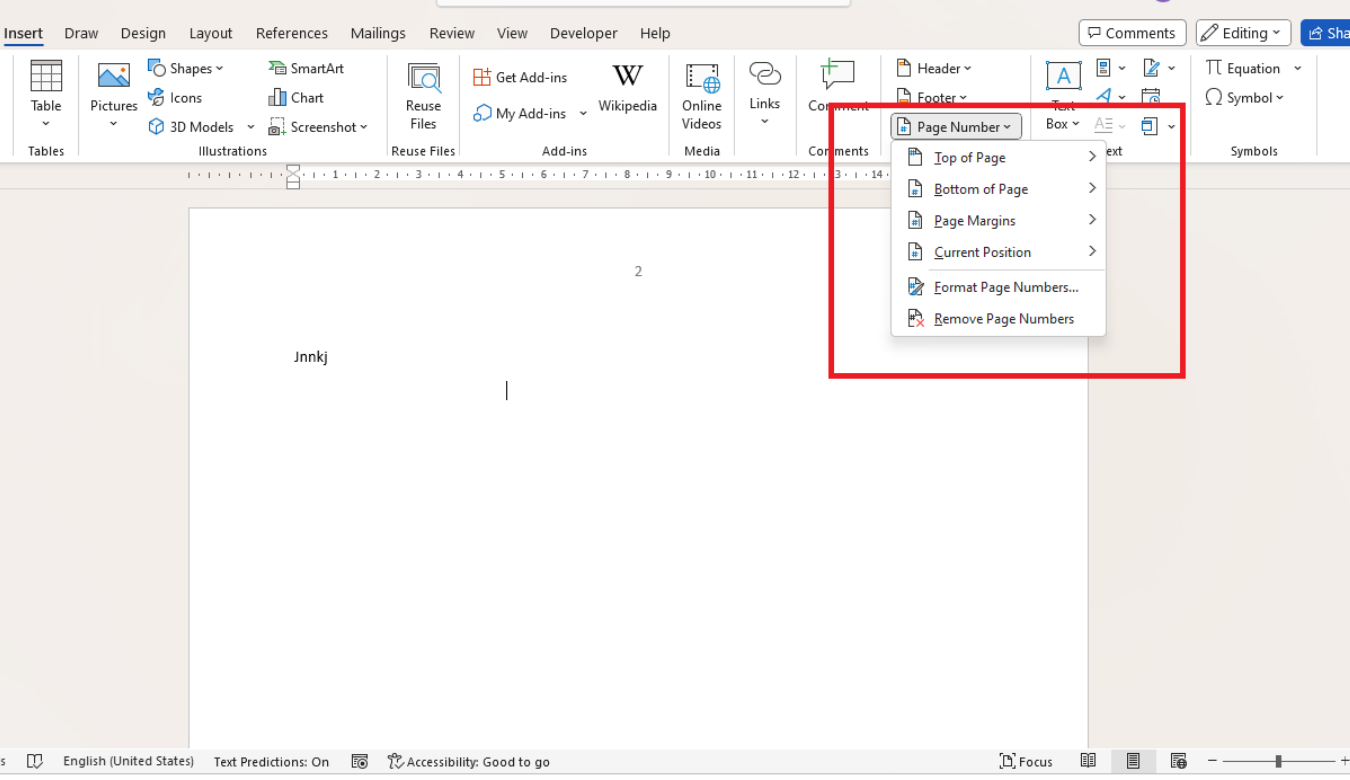Click the 3D Models cube icon
Viewport: 1350px width, 780px height.
click(x=156, y=127)
